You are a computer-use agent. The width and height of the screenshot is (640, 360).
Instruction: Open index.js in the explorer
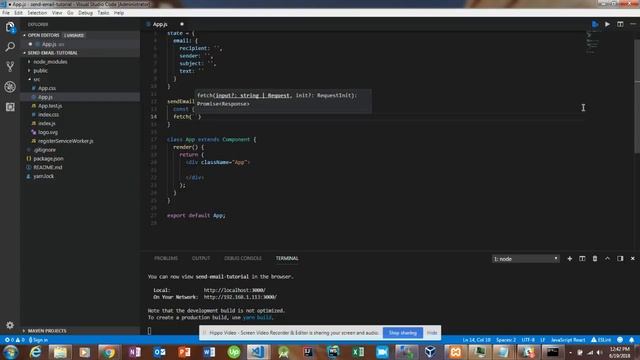click(47, 123)
